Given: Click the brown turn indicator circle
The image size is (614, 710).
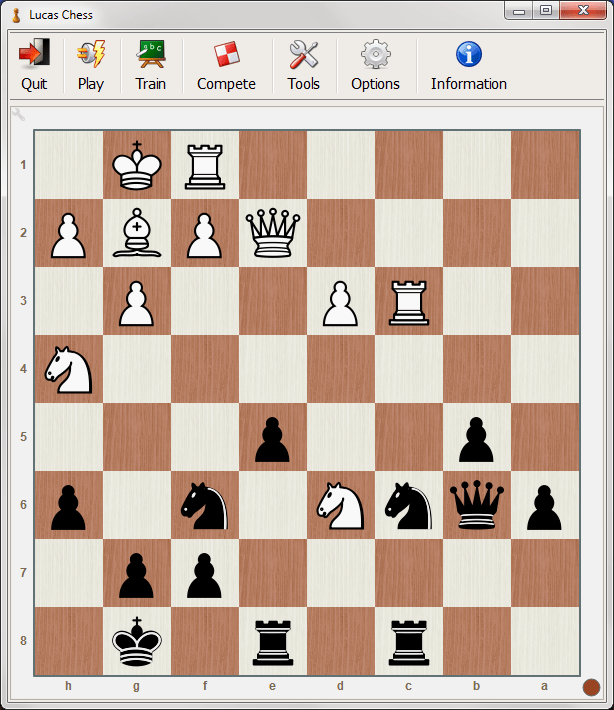Looking at the screenshot, I should [591, 687].
